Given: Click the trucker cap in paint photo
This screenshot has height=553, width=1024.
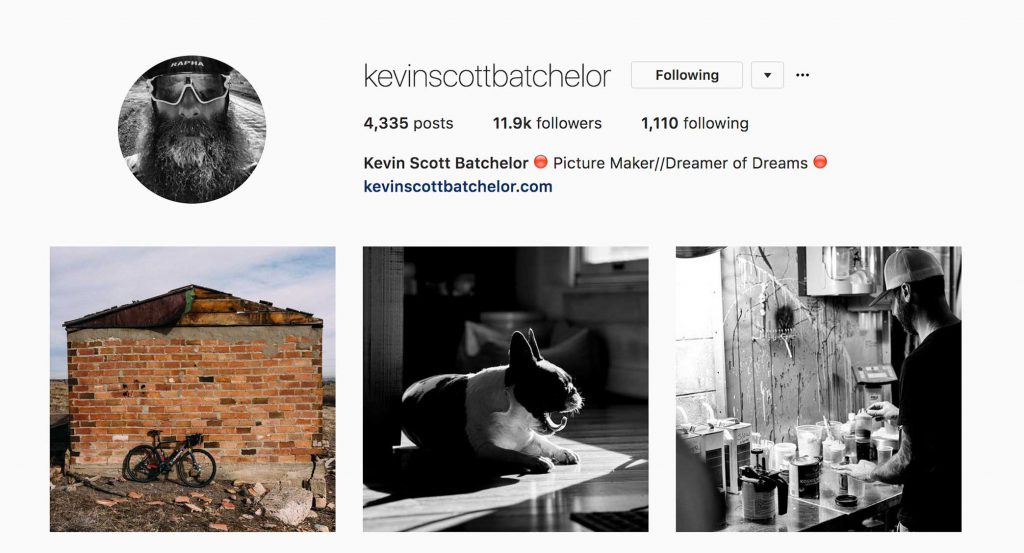Looking at the screenshot, I should click(x=910, y=270).
